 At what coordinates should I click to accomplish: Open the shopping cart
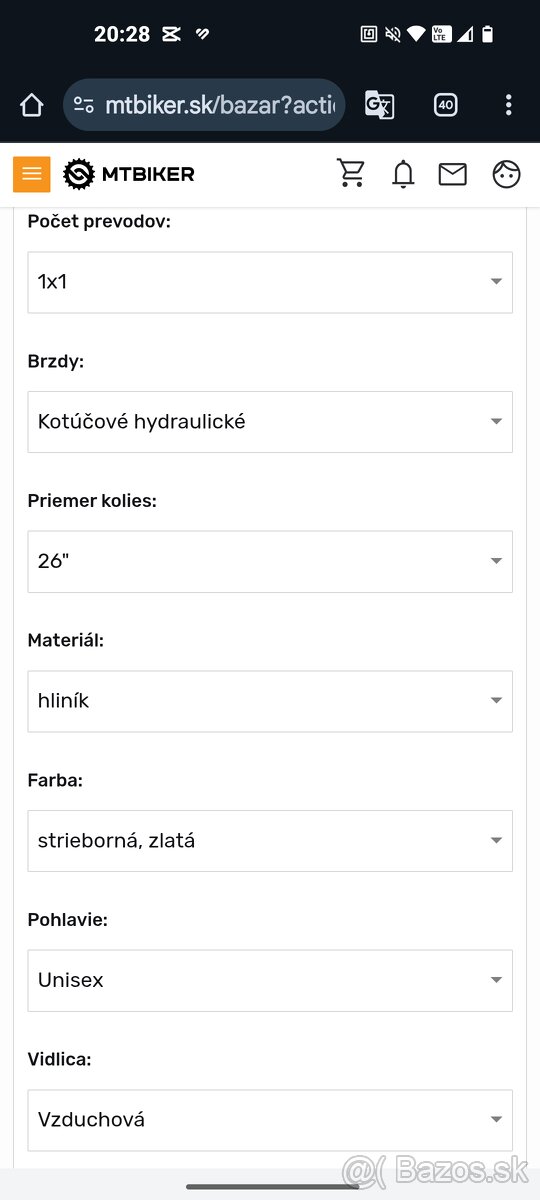351,174
